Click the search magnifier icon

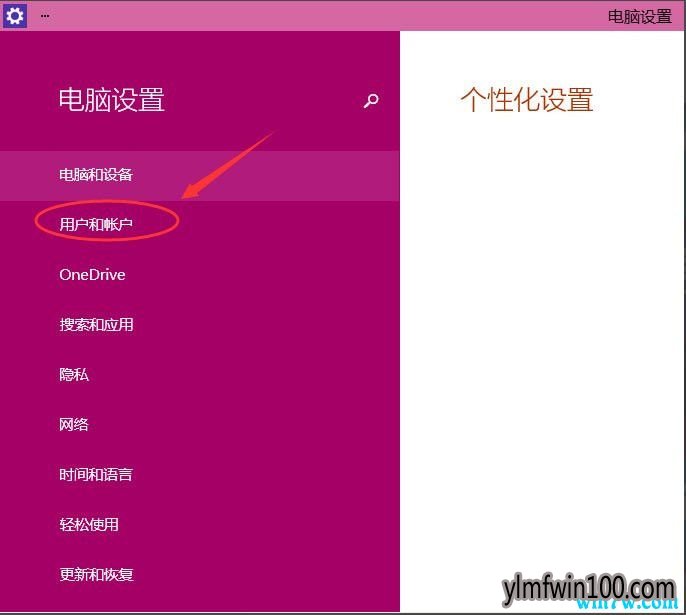coord(371,101)
